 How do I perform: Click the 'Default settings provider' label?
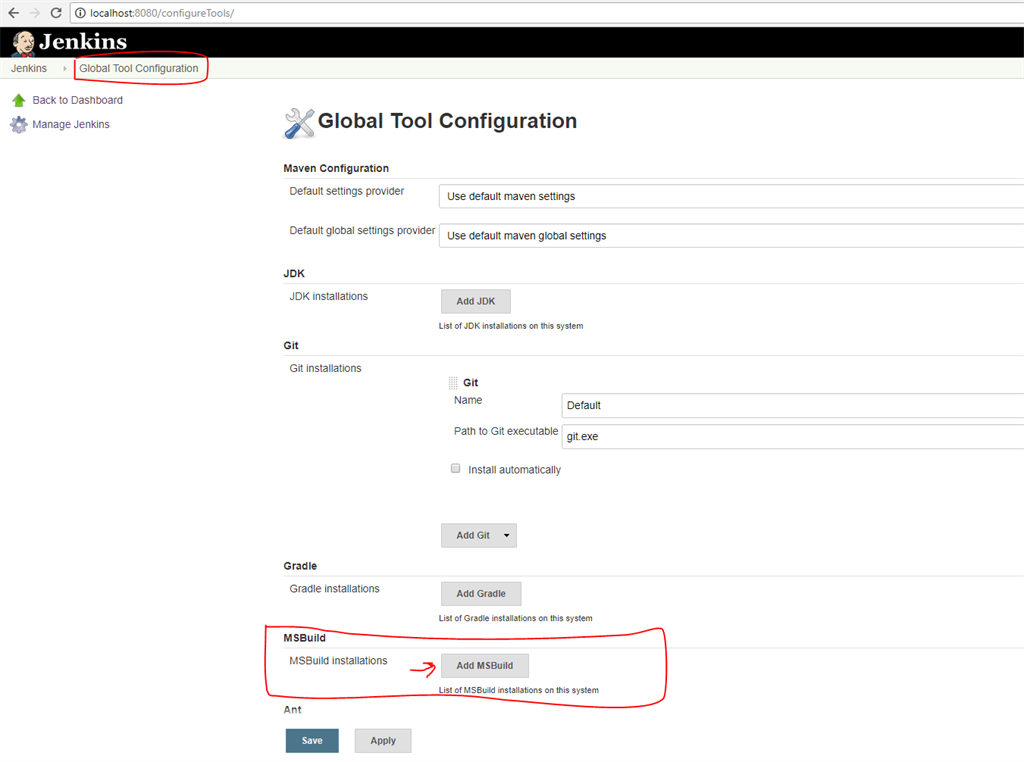[347, 191]
